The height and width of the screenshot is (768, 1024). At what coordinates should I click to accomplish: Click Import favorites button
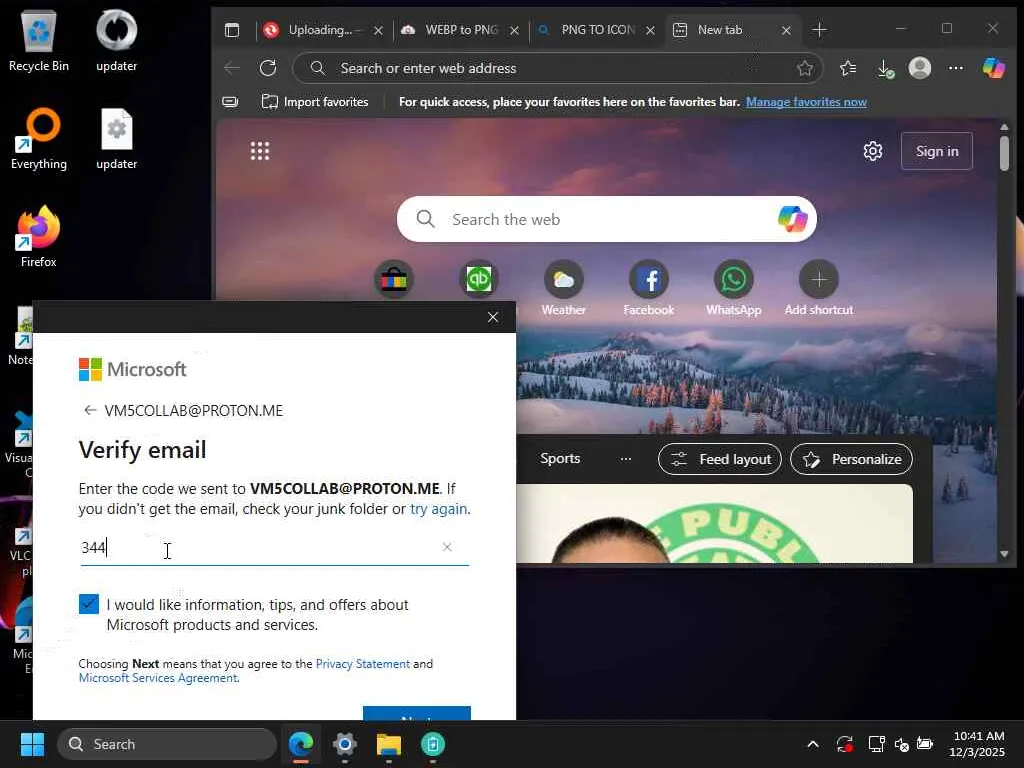pyautogui.click(x=315, y=102)
